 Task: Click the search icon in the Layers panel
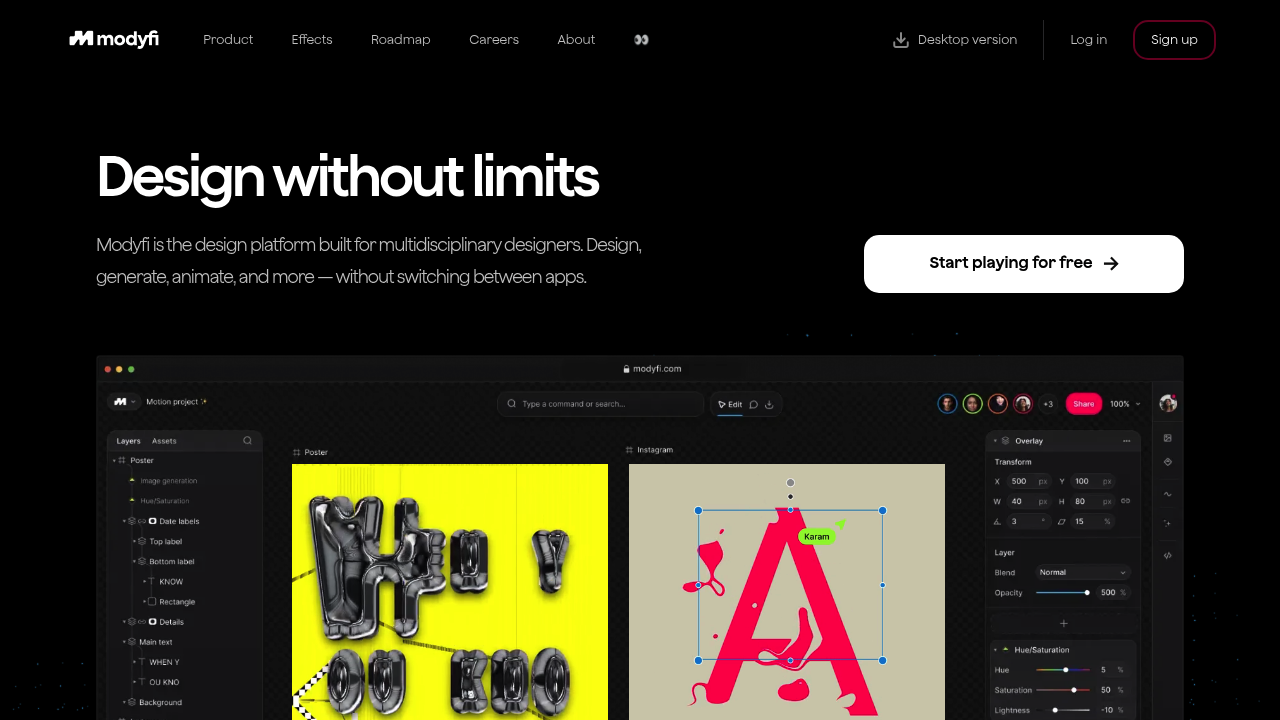coord(247,440)
